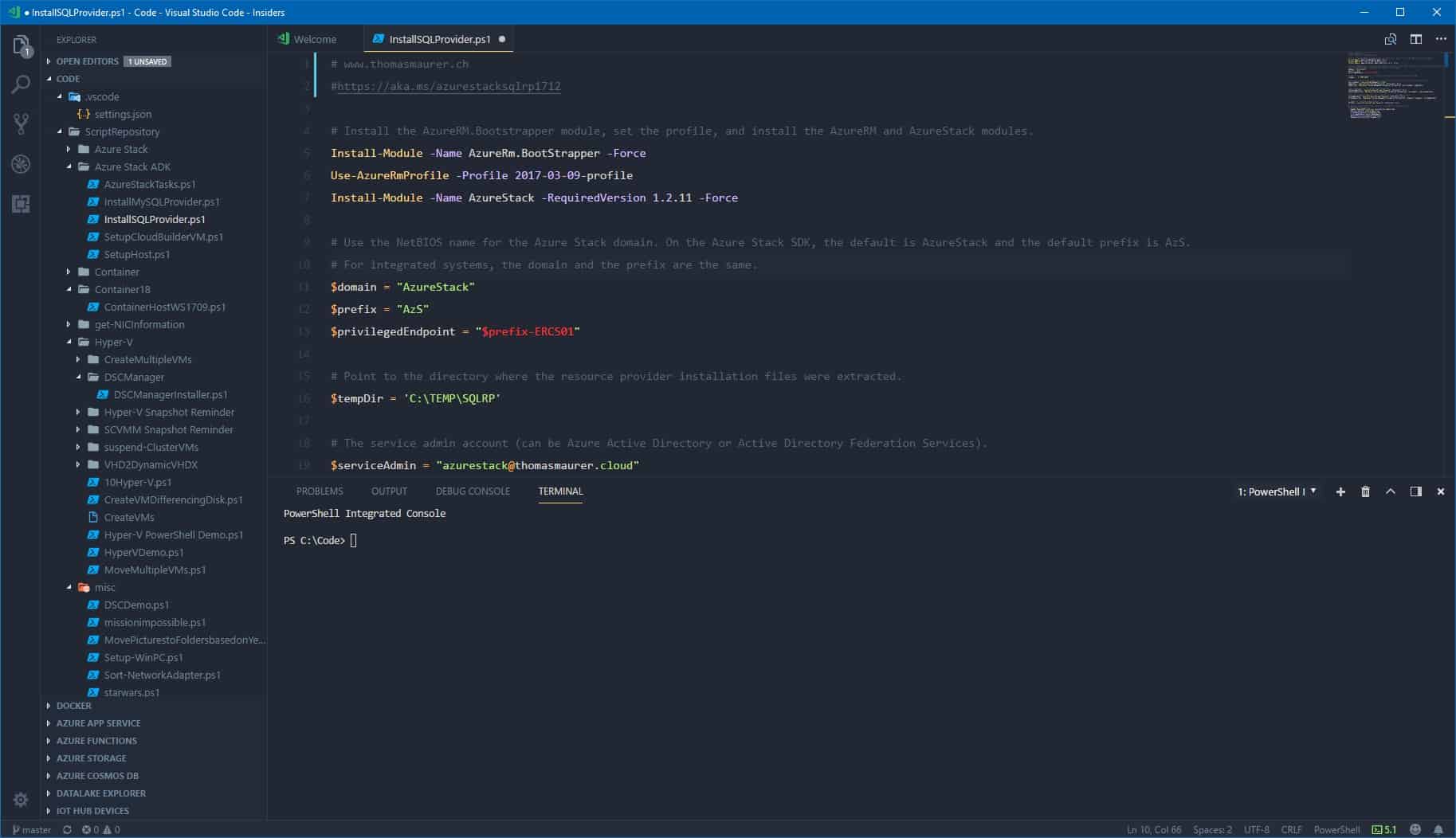Expand the Azure Stack folder

coord(120,149)
